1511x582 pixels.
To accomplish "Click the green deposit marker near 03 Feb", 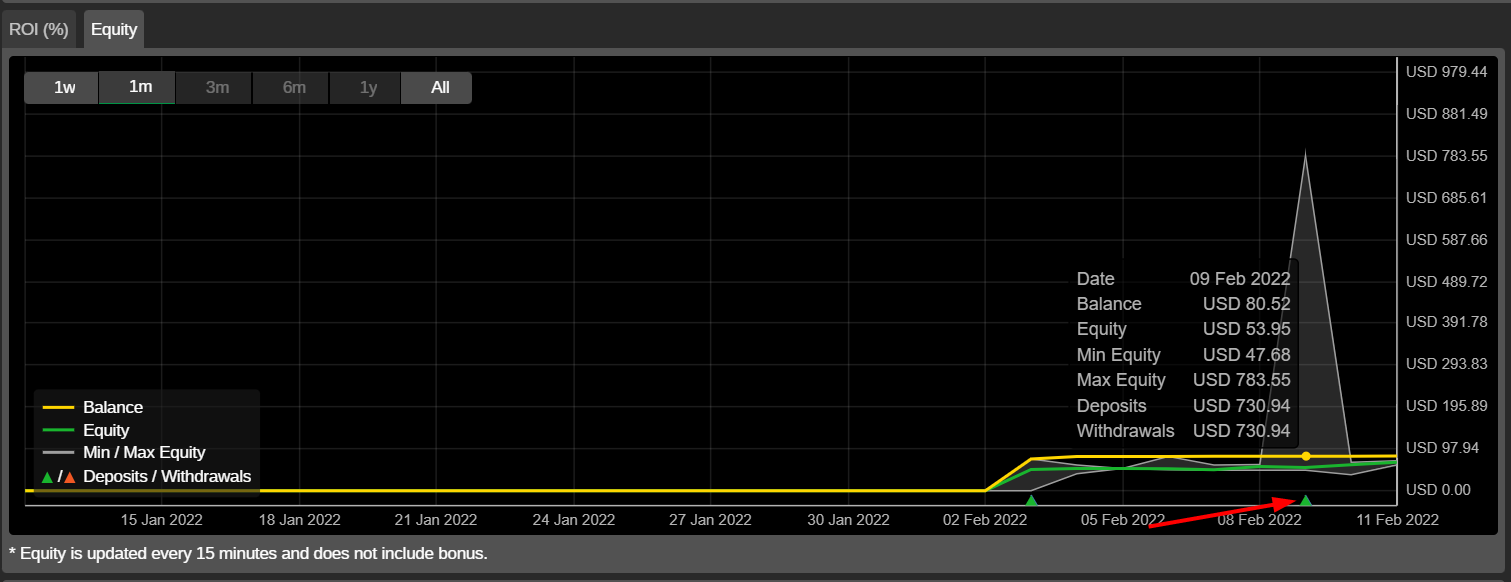I will tap(1031, 500).
